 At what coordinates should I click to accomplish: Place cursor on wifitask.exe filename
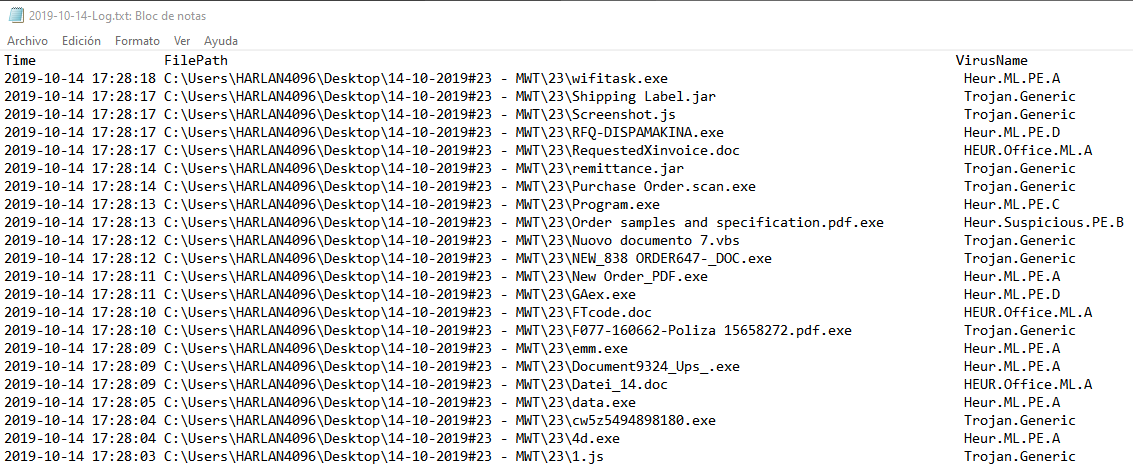619,79
